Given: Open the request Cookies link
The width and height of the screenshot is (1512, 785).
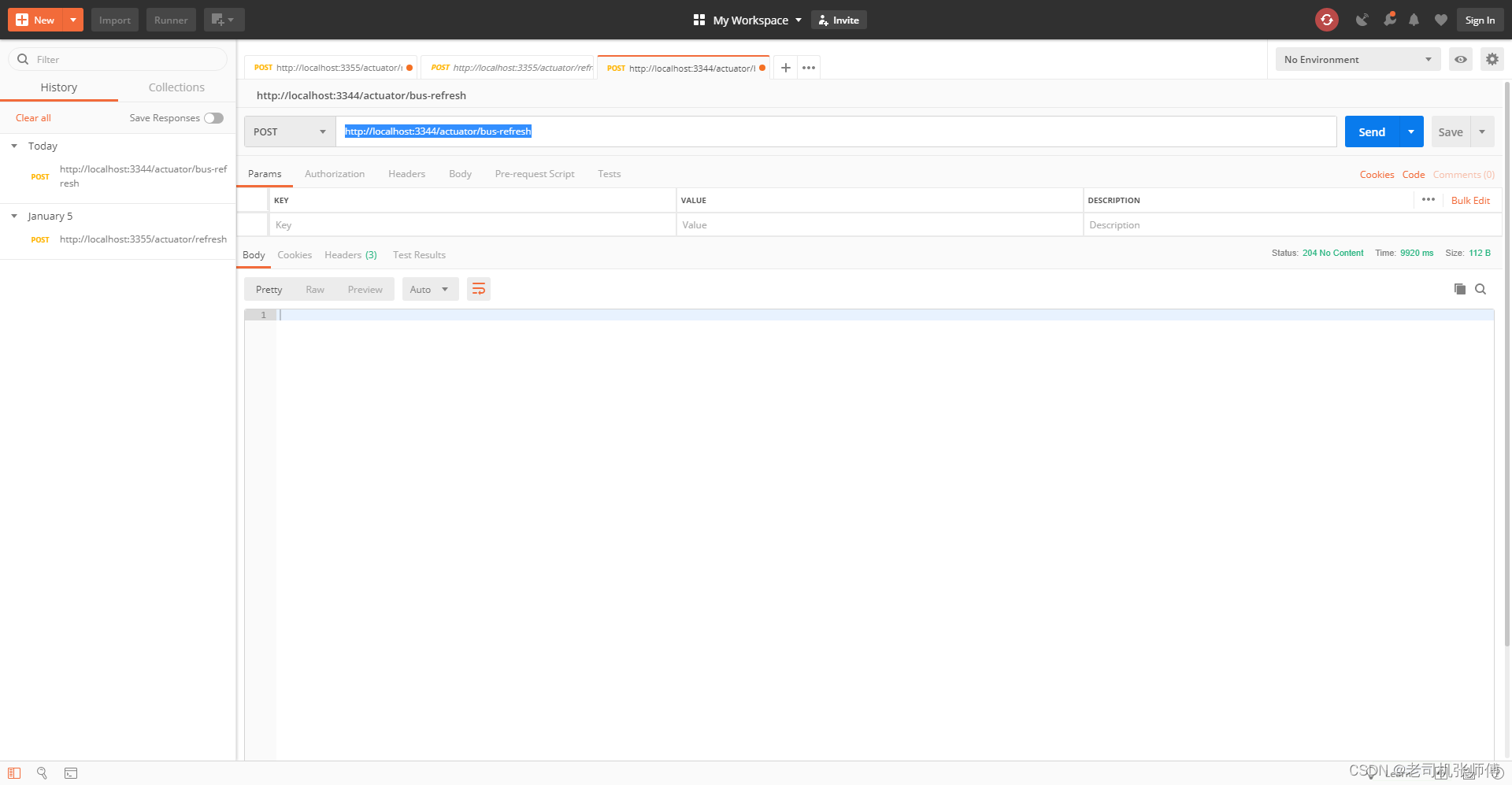Looking at the screenshot, I should 1377,175.
